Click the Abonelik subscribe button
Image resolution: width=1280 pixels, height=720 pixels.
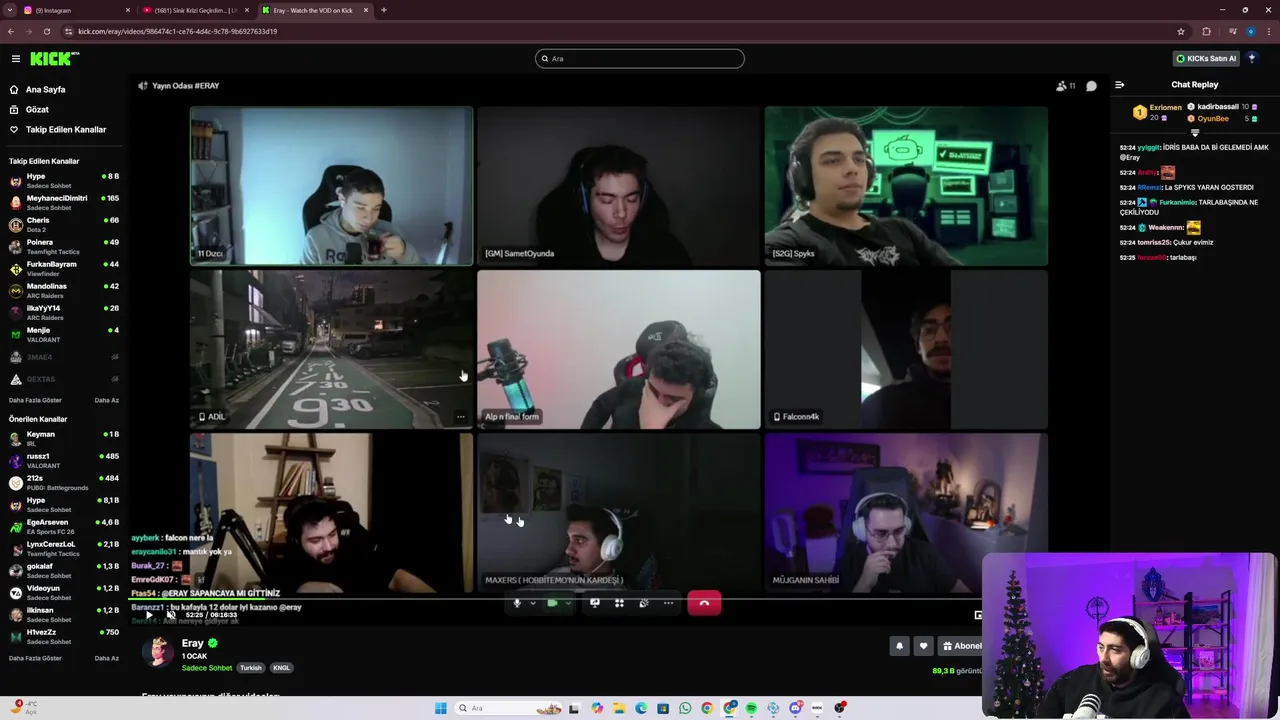click(x=961, y=646)
